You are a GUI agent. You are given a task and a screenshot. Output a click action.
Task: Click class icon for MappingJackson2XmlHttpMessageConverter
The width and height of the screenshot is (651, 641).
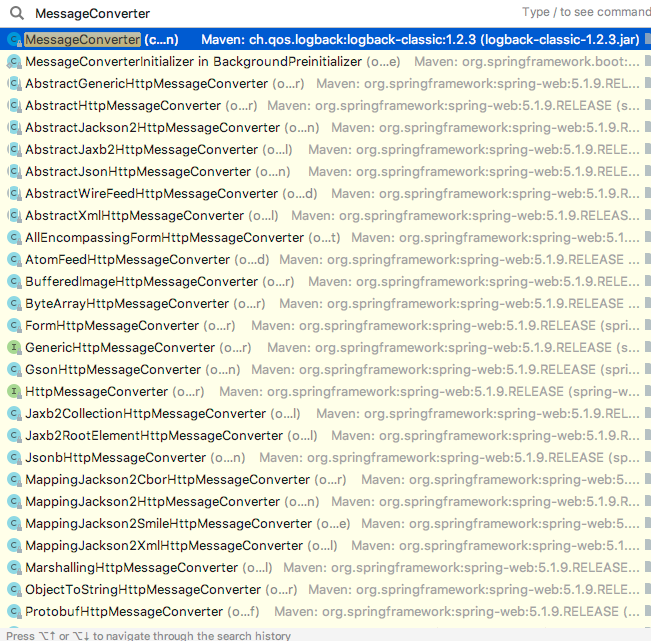coord(15,546)
